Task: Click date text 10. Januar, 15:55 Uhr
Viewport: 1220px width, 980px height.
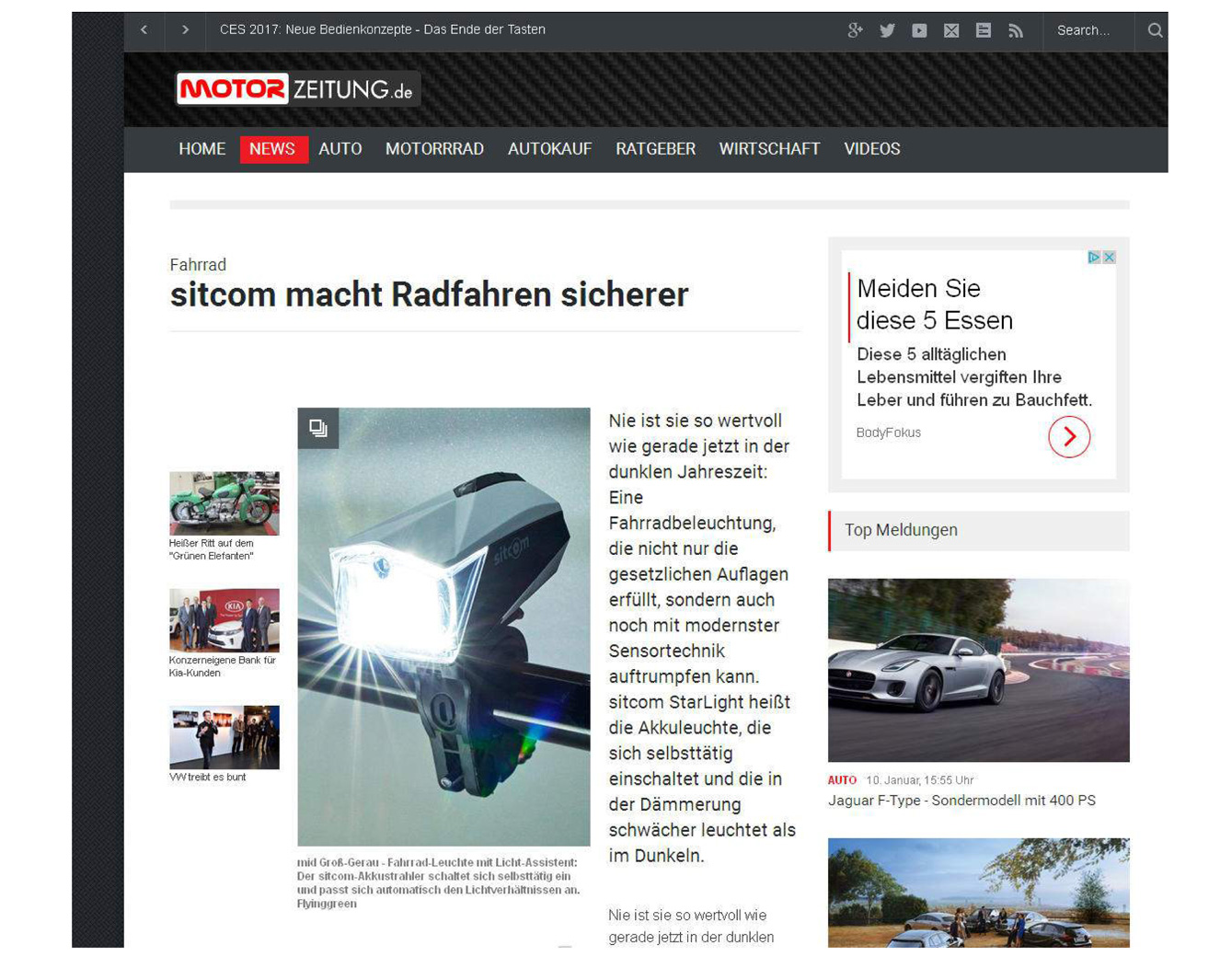Action: [x=920, y=780]
